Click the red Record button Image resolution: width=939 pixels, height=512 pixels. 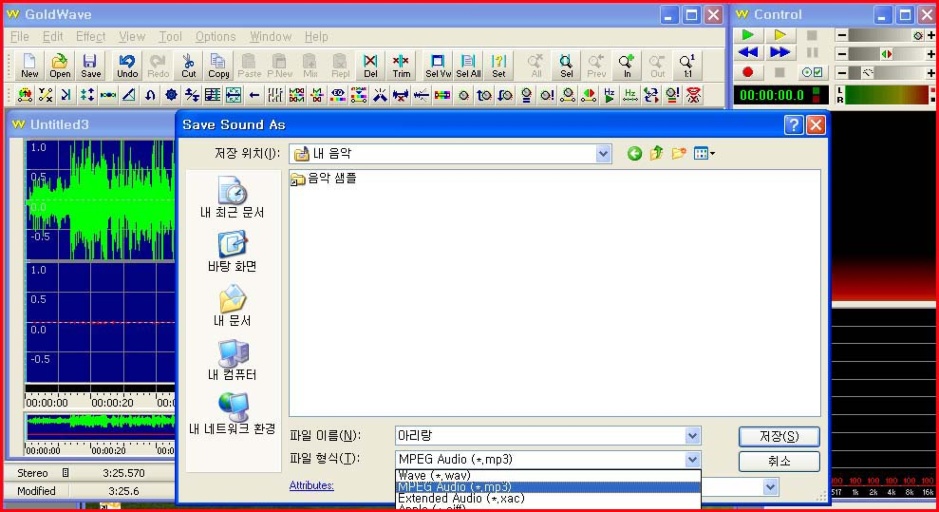(x=747, y=72)
